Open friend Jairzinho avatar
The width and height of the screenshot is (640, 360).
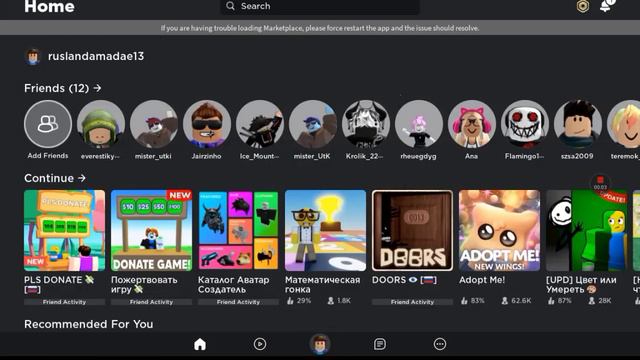tap(207, 124)
